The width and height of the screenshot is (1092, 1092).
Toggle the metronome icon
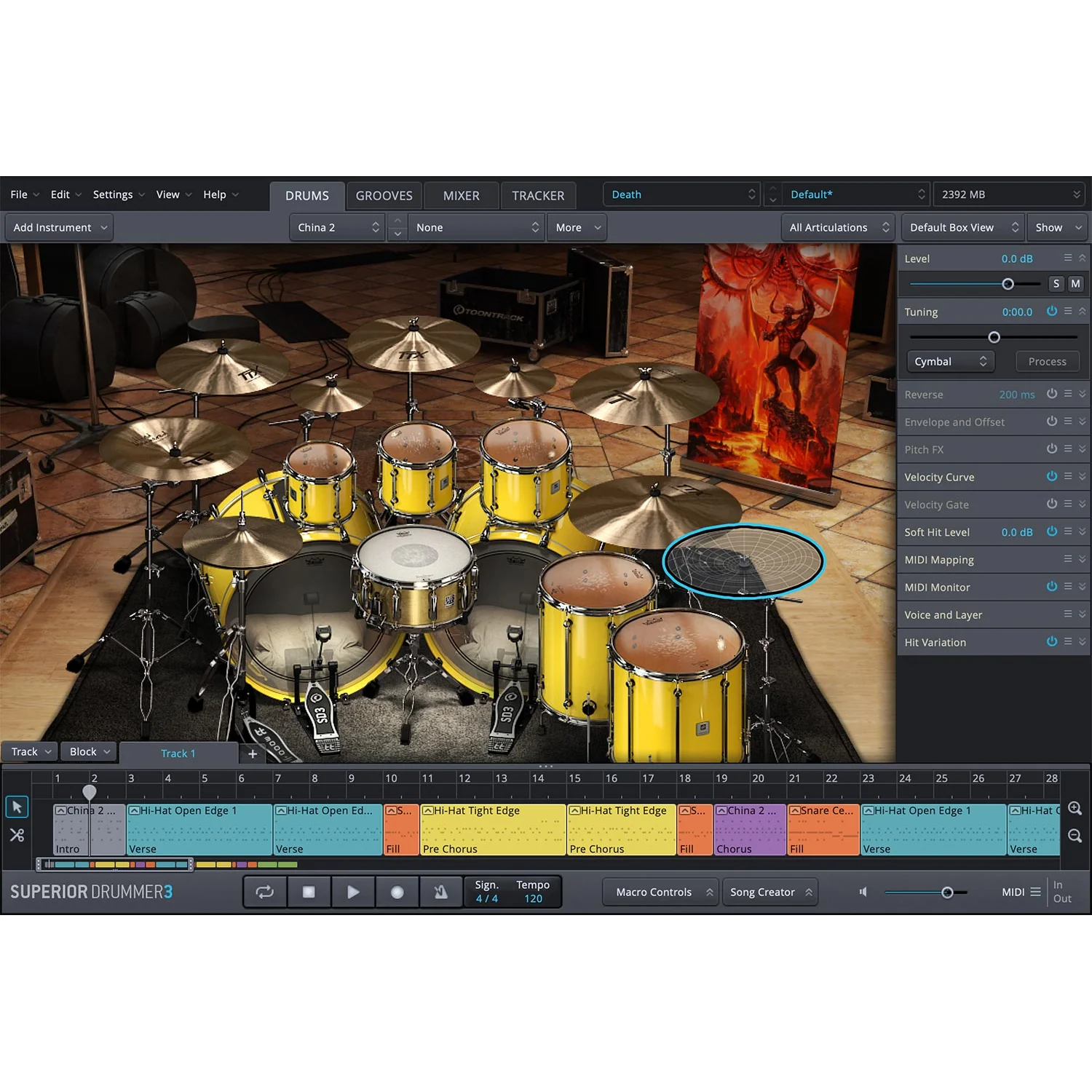[x=441, y=892]
